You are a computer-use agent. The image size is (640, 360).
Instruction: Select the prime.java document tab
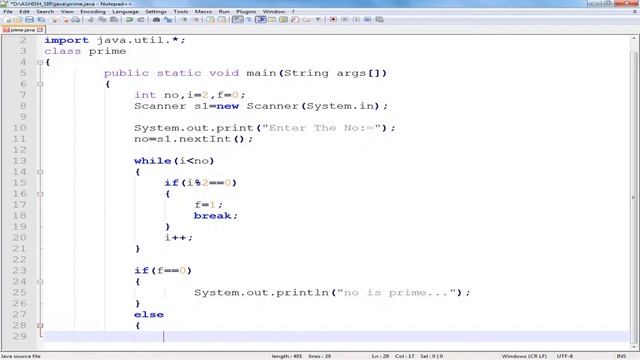click(23, 30)
